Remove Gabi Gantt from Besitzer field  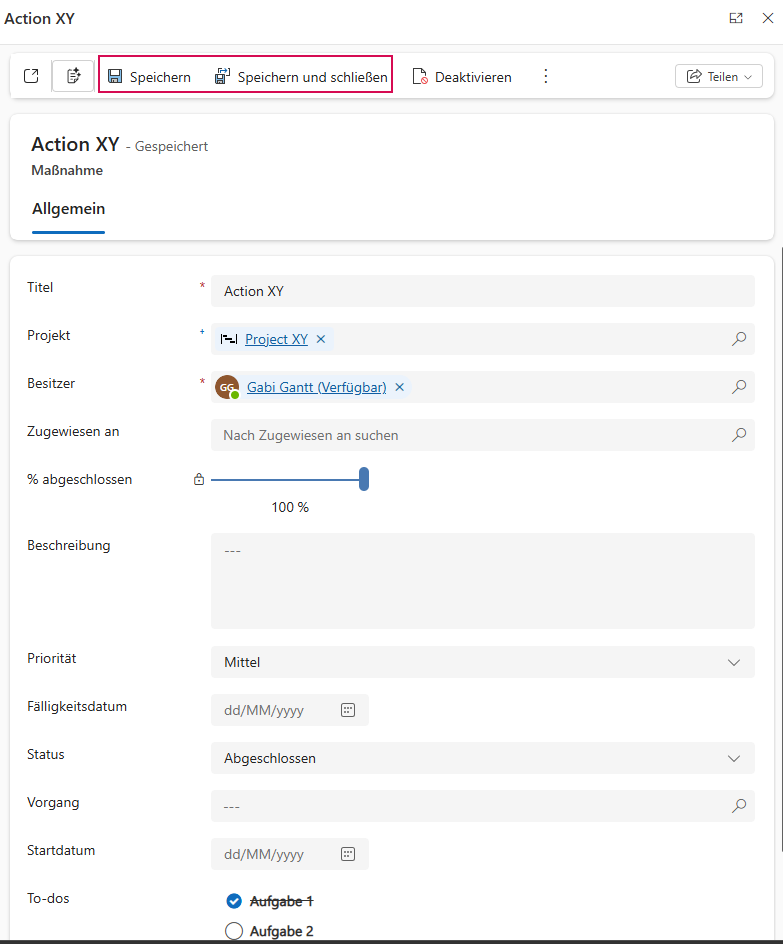(x=400, y=387)
